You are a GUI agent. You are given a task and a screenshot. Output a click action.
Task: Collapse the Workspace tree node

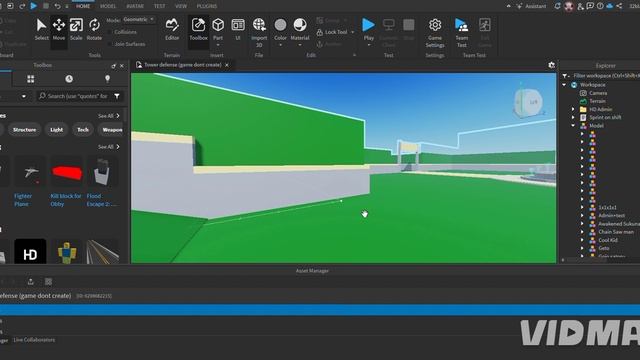click(x=564, y=85)
